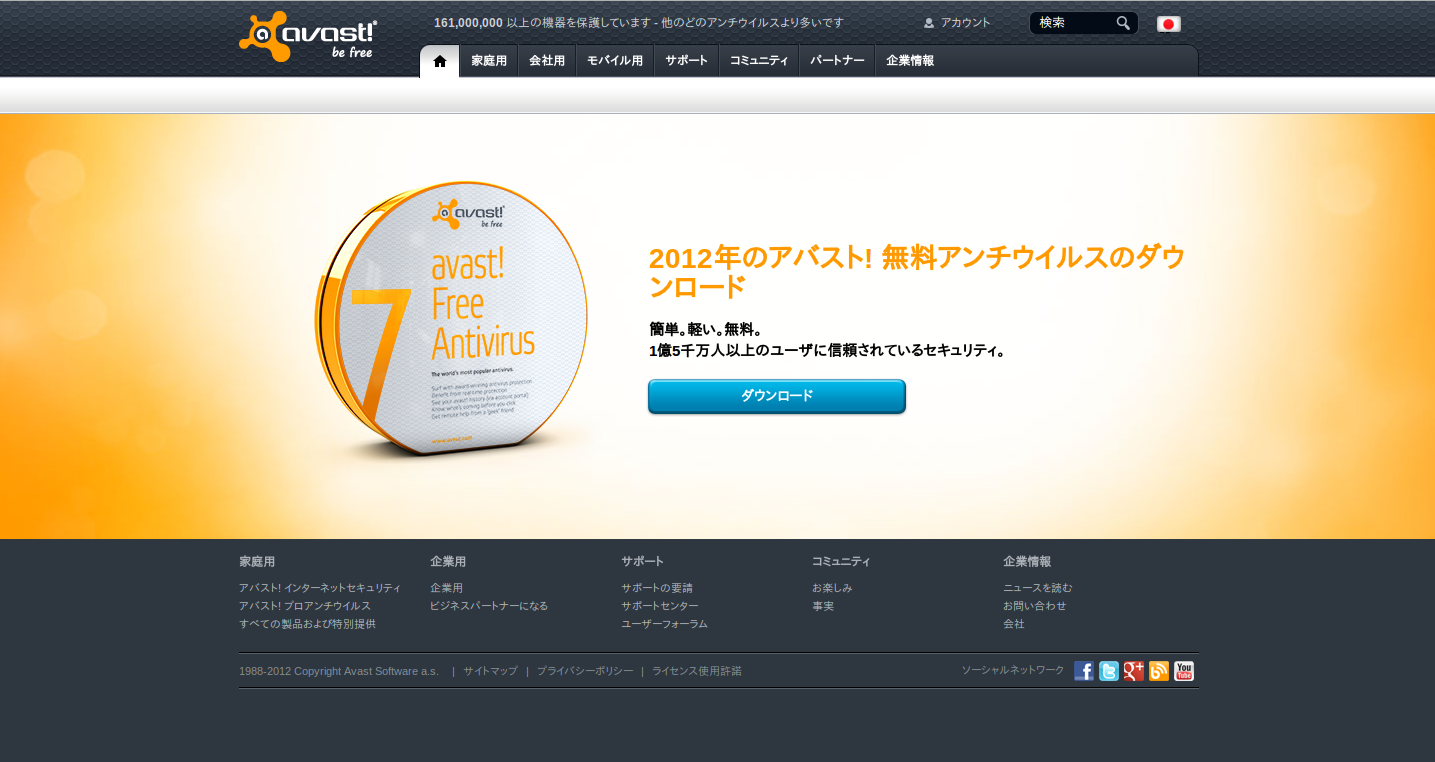
Task: Click the avast! Free Antivirus box image
Action: coord(451,320)
